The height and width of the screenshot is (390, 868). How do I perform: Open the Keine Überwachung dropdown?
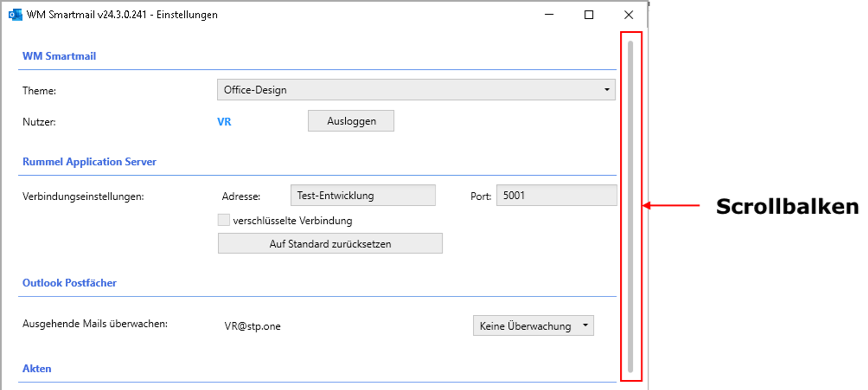pos(533,326)
